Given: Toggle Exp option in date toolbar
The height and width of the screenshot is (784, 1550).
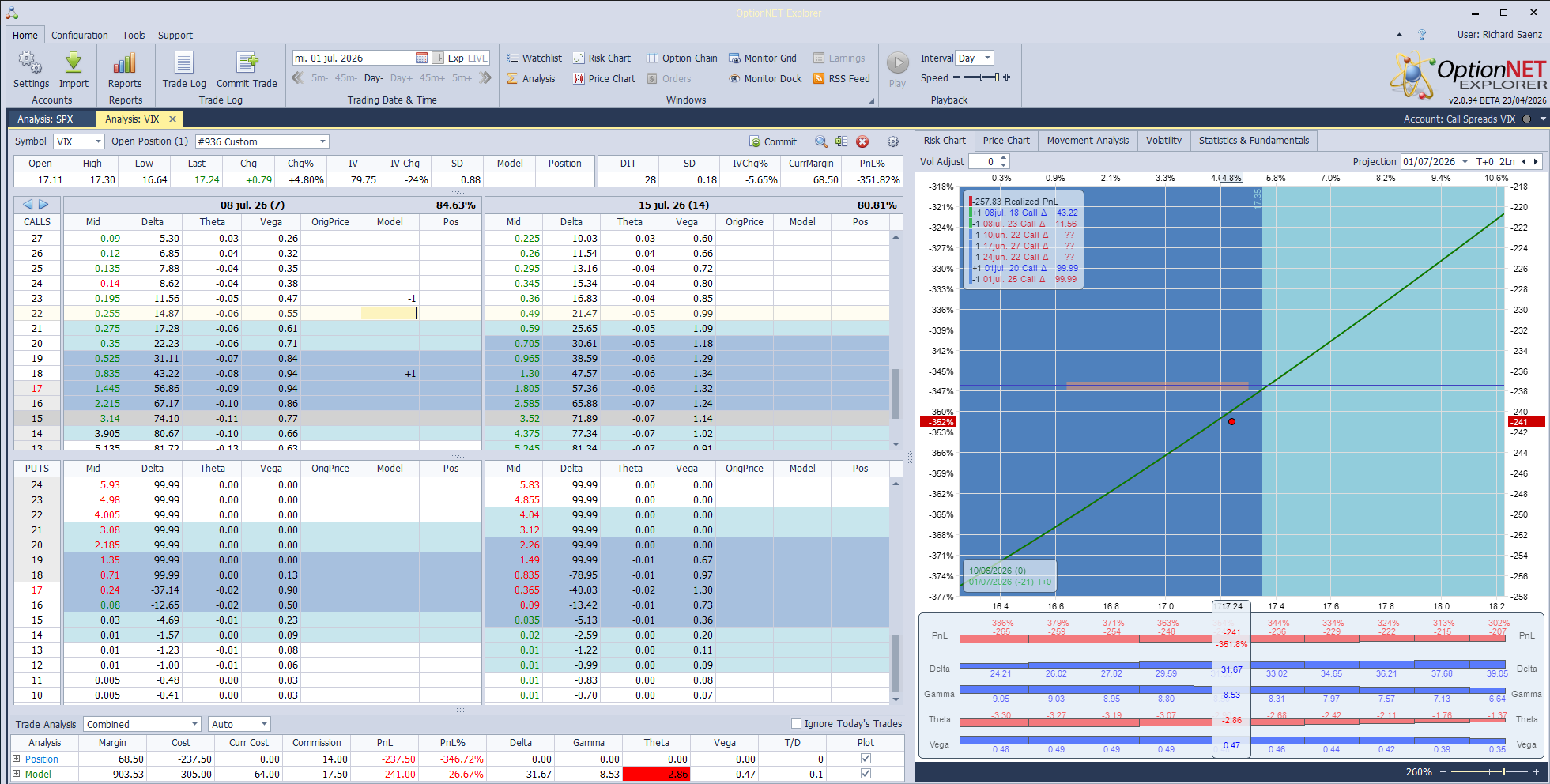Looking at the screenshot, I should point(455,58).
